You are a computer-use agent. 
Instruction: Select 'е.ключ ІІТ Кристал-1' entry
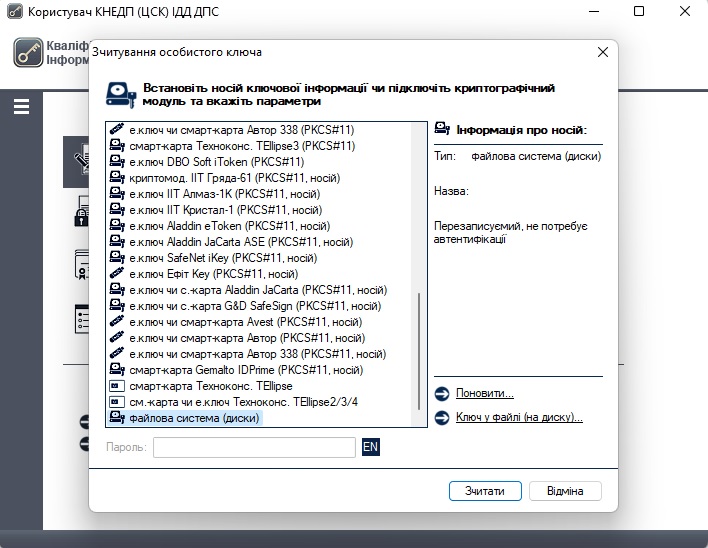216,210
